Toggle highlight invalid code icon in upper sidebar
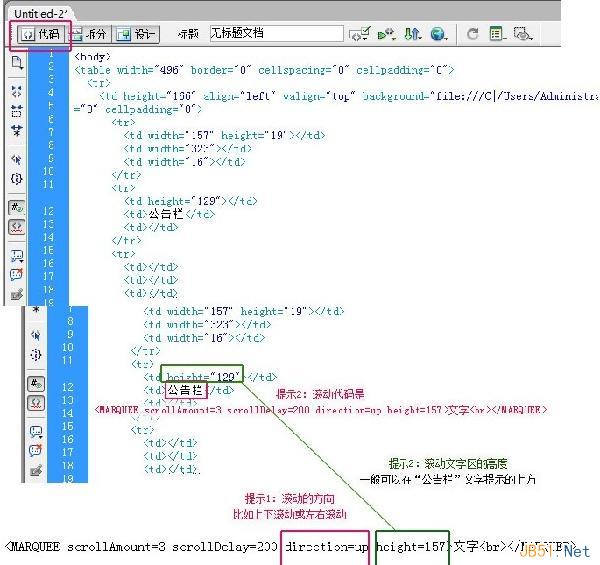 tap(16, 227)
